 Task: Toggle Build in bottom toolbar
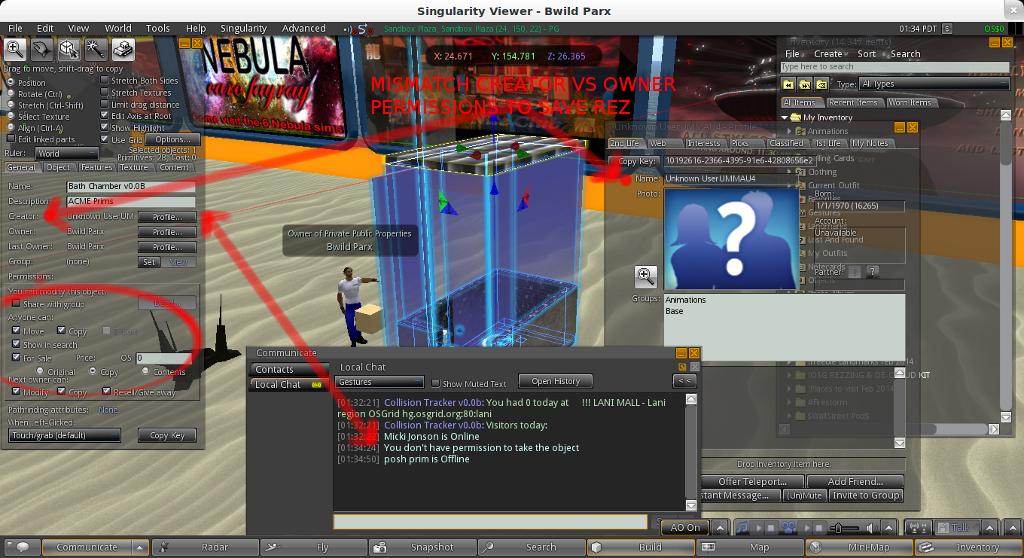click(x=641, y=548)
